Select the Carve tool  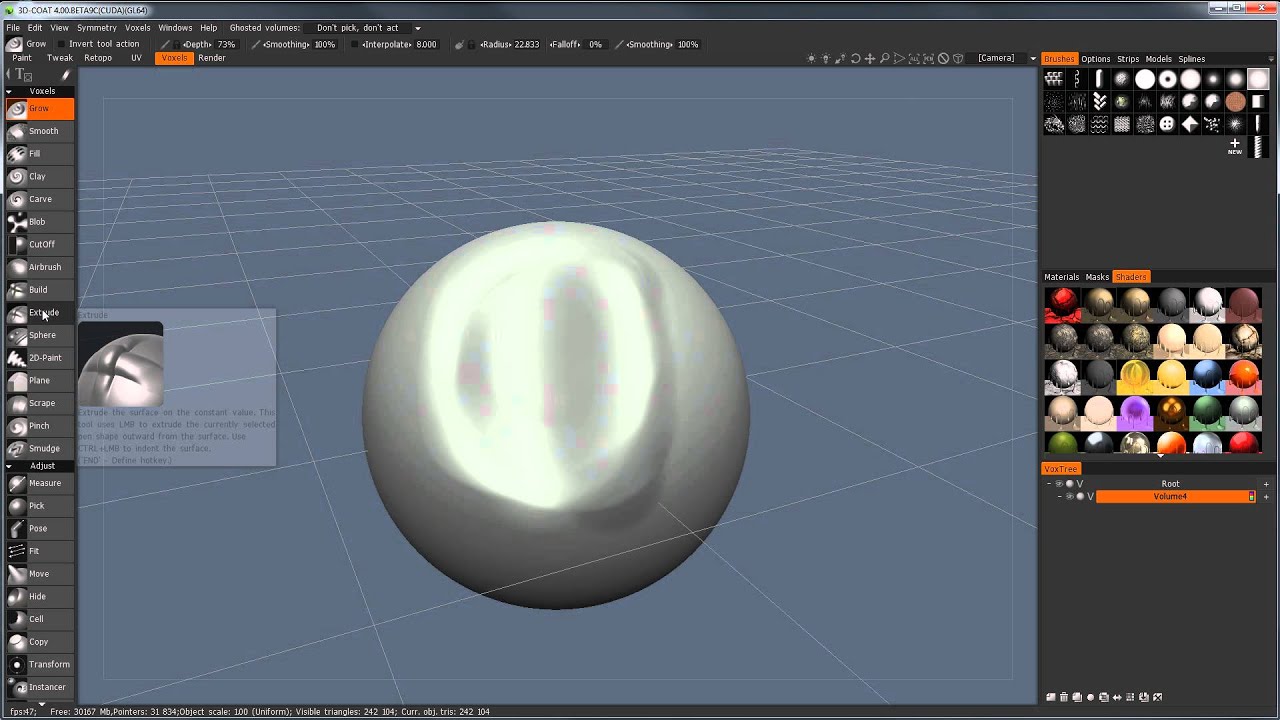pyautogui.click(x=38, y=199)
